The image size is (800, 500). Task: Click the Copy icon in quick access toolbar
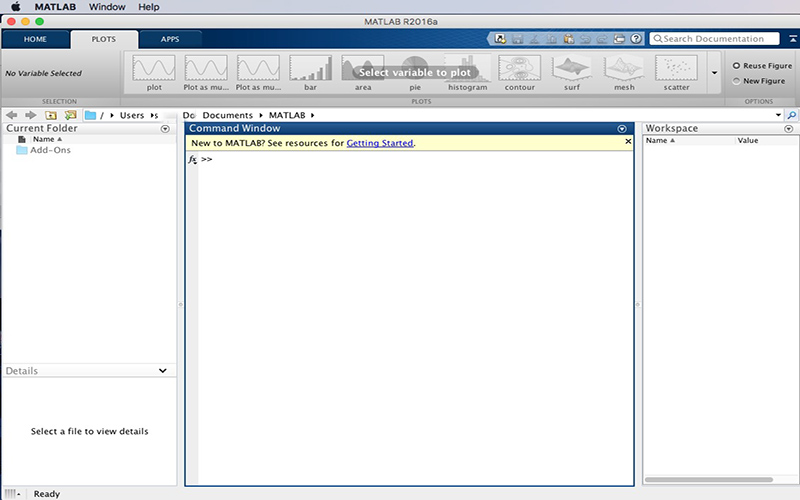click(x=551, y=39)
